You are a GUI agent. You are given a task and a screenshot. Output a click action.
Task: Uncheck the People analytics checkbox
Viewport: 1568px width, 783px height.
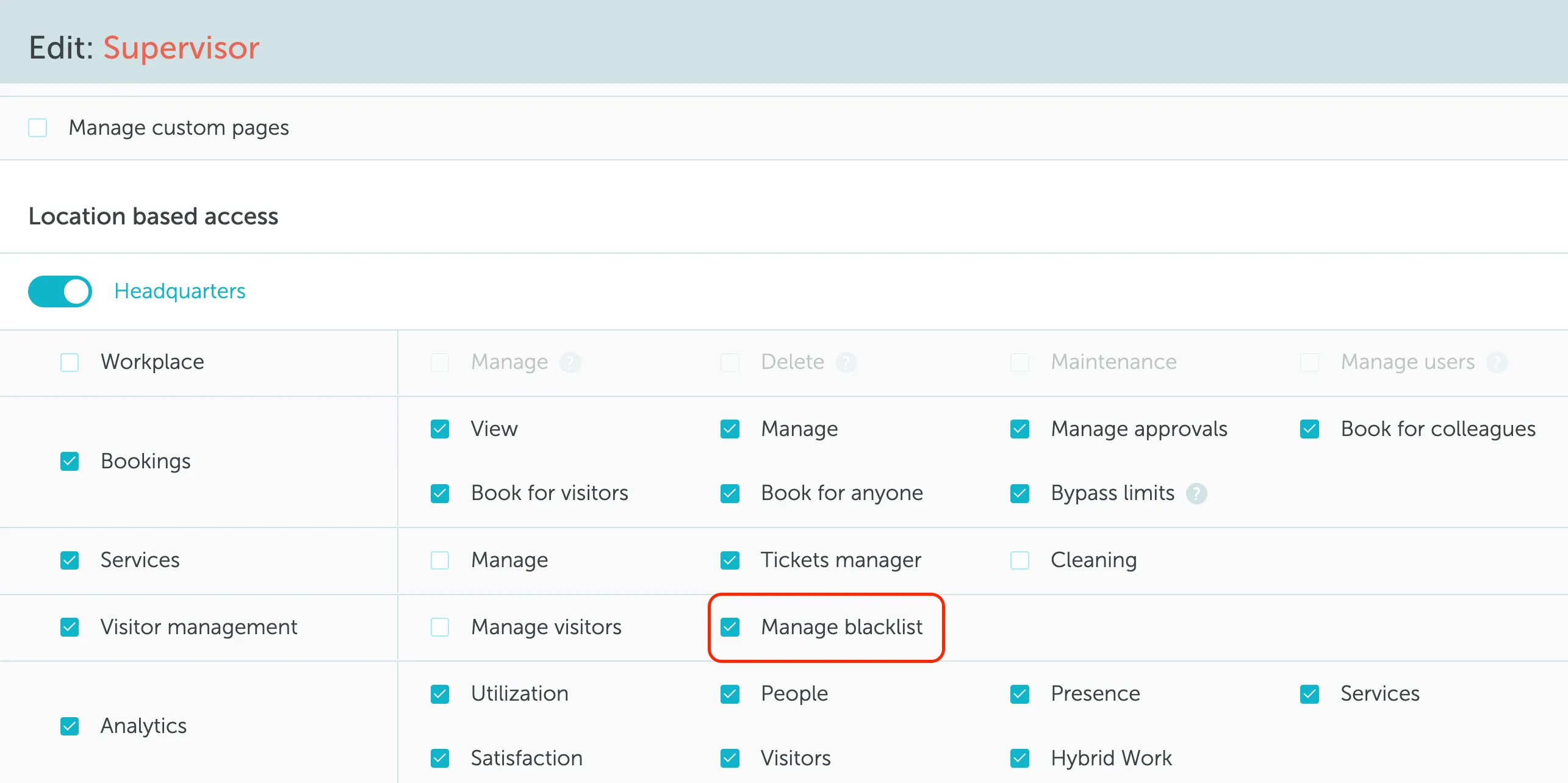(x=730, y=694)
